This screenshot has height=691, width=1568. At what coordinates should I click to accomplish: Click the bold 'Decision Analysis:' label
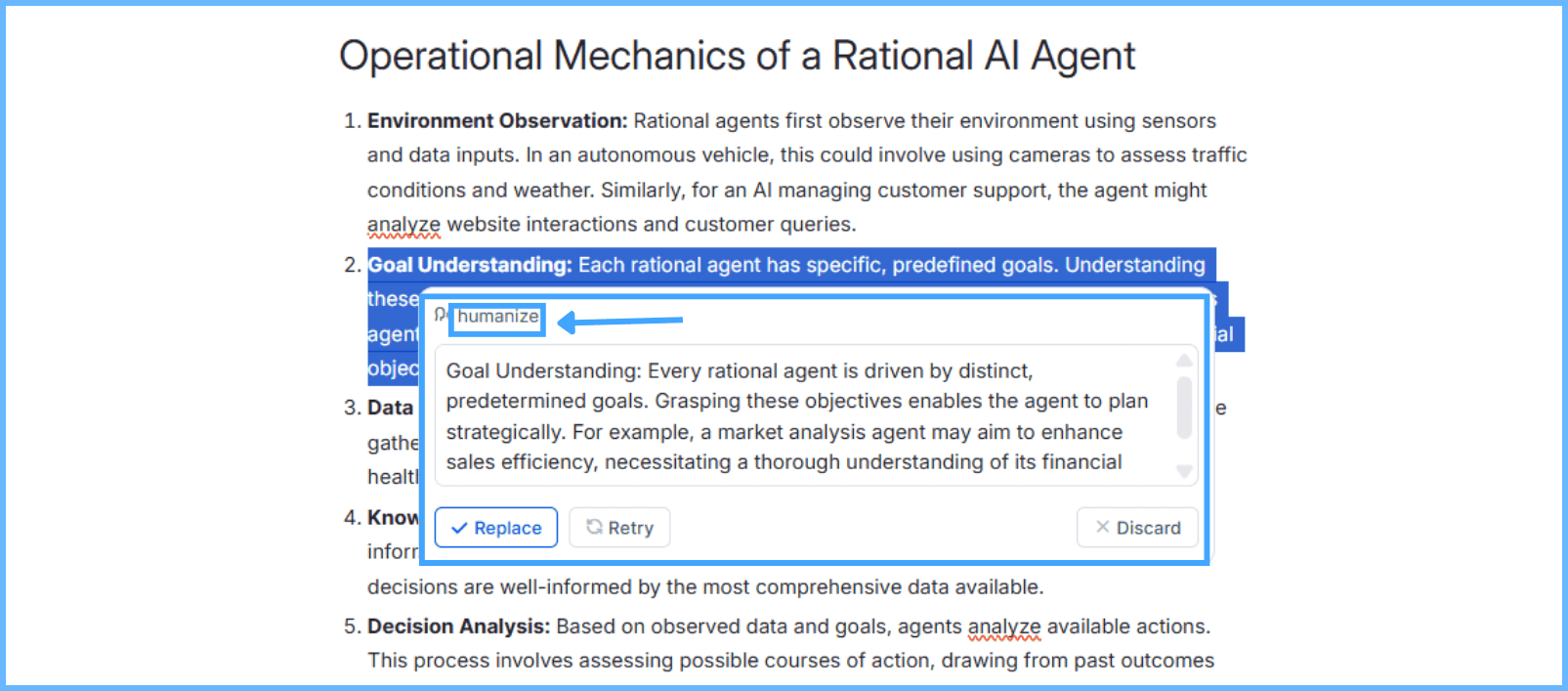coord(459,626)
